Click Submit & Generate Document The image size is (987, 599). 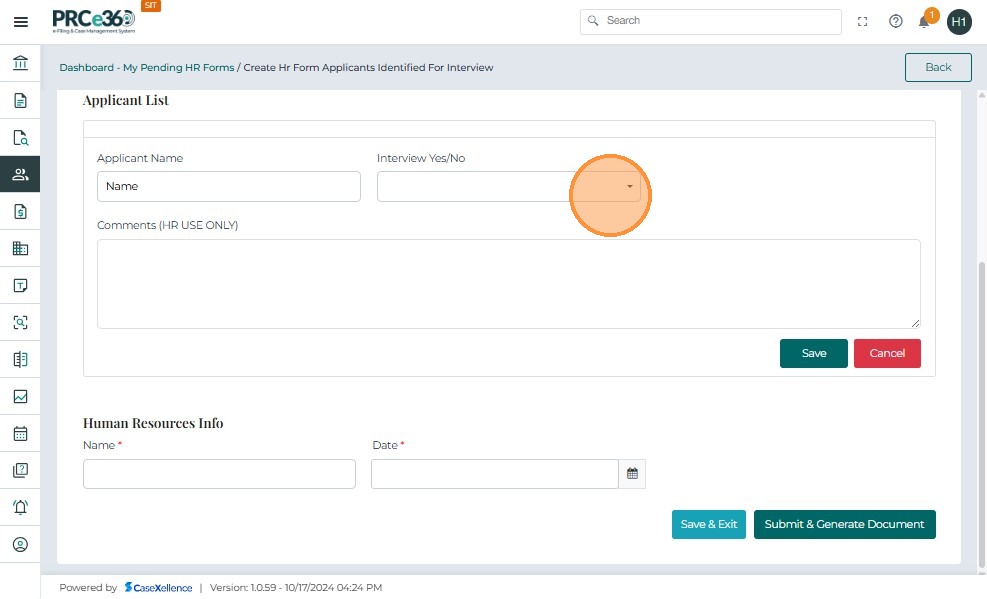[844, 524]
